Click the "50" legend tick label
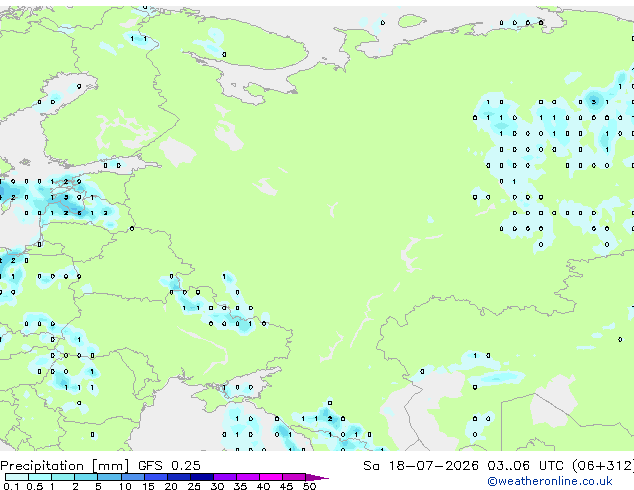This screenshot has width=634, height=490. pyautogui.click(x=309, y=486)
